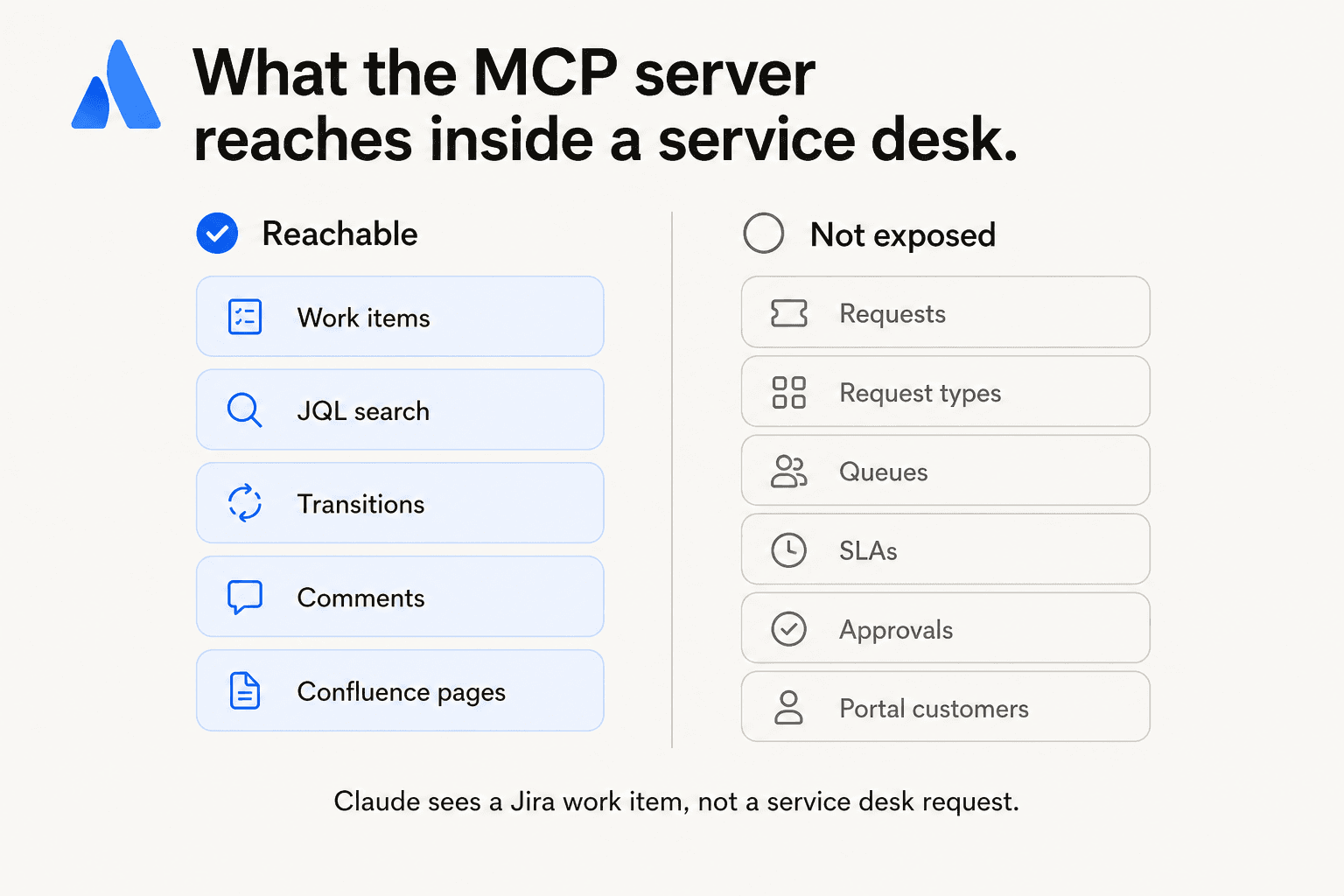Screen dimensions: 1344x896
Task: Click the Request types grid icon
Action: point(789,393)
